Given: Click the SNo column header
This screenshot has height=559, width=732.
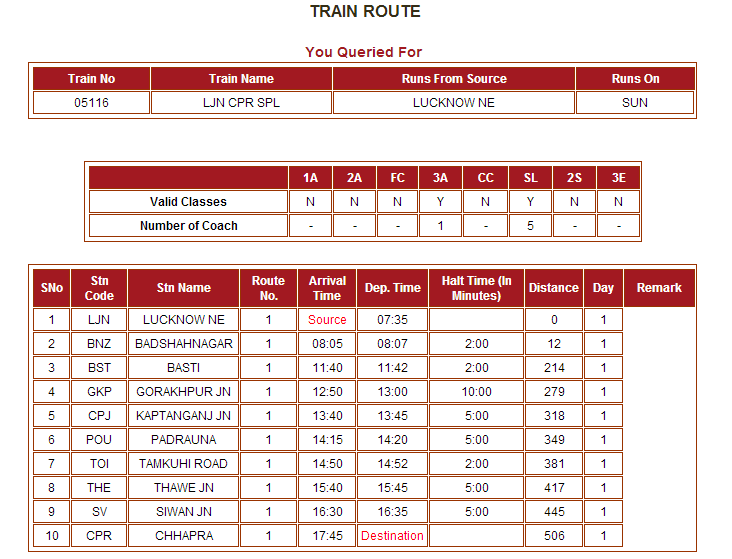Looking at the screenshot, I should click(x=51, y=288).
